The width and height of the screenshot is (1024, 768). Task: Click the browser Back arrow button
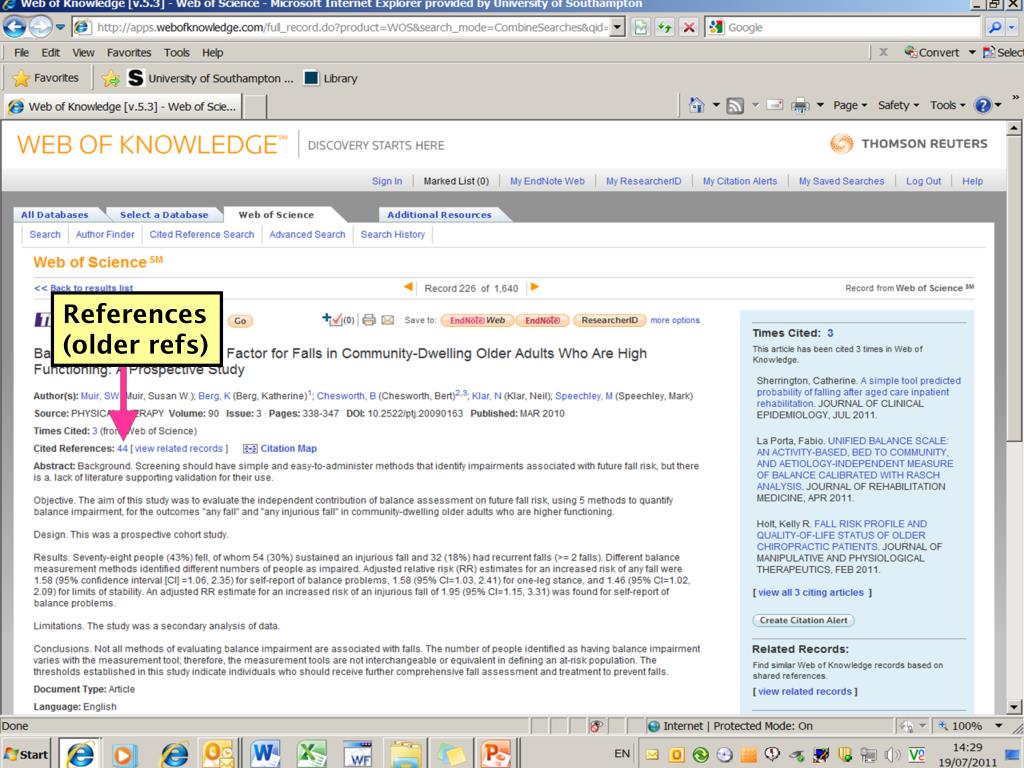[14, 27]
